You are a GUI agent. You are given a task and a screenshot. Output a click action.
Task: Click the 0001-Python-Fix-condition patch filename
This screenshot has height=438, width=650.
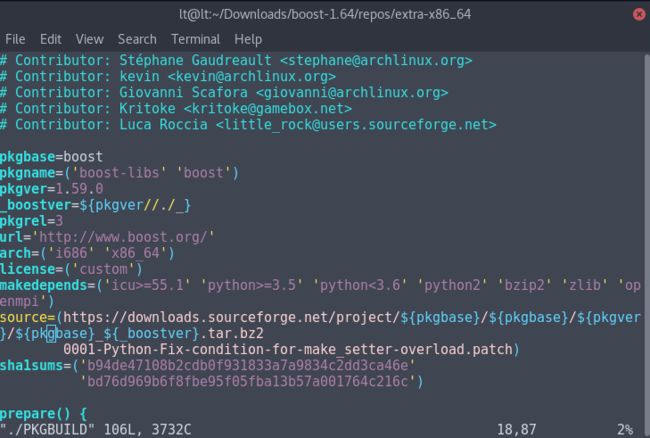288,350
